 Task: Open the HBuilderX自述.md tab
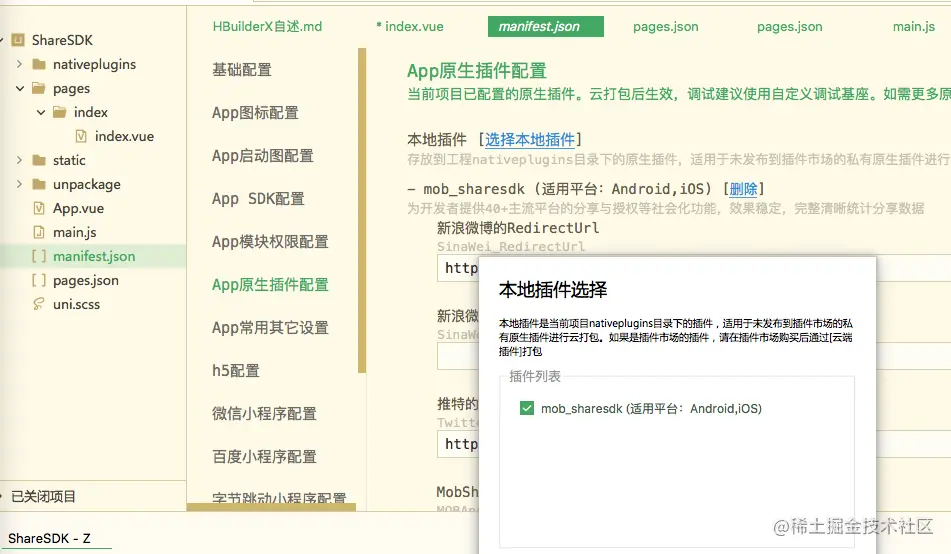click(267, 27)
